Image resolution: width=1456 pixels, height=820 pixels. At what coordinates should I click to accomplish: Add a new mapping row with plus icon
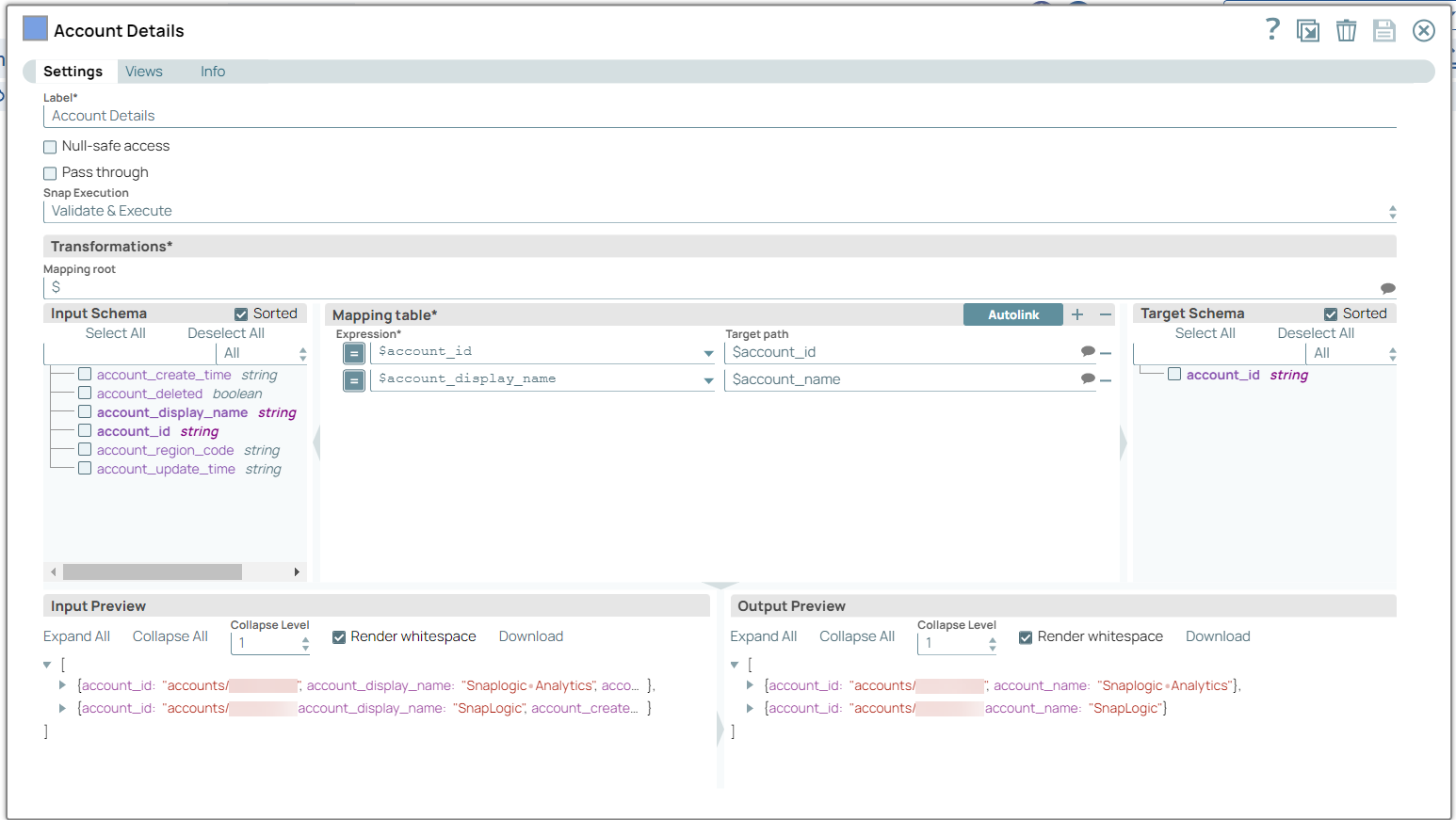(1076, 314)
